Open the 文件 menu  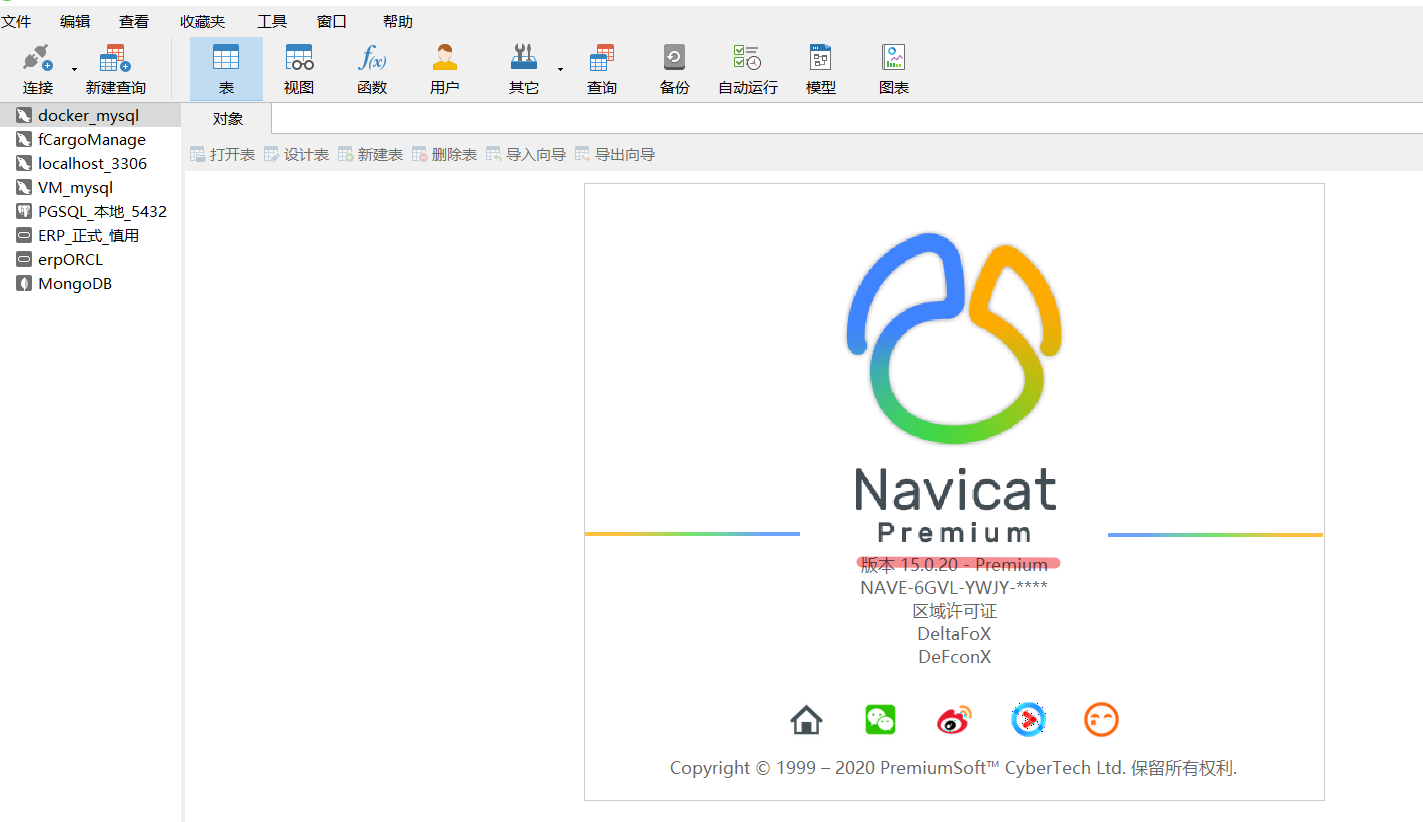tap(16, 21)
